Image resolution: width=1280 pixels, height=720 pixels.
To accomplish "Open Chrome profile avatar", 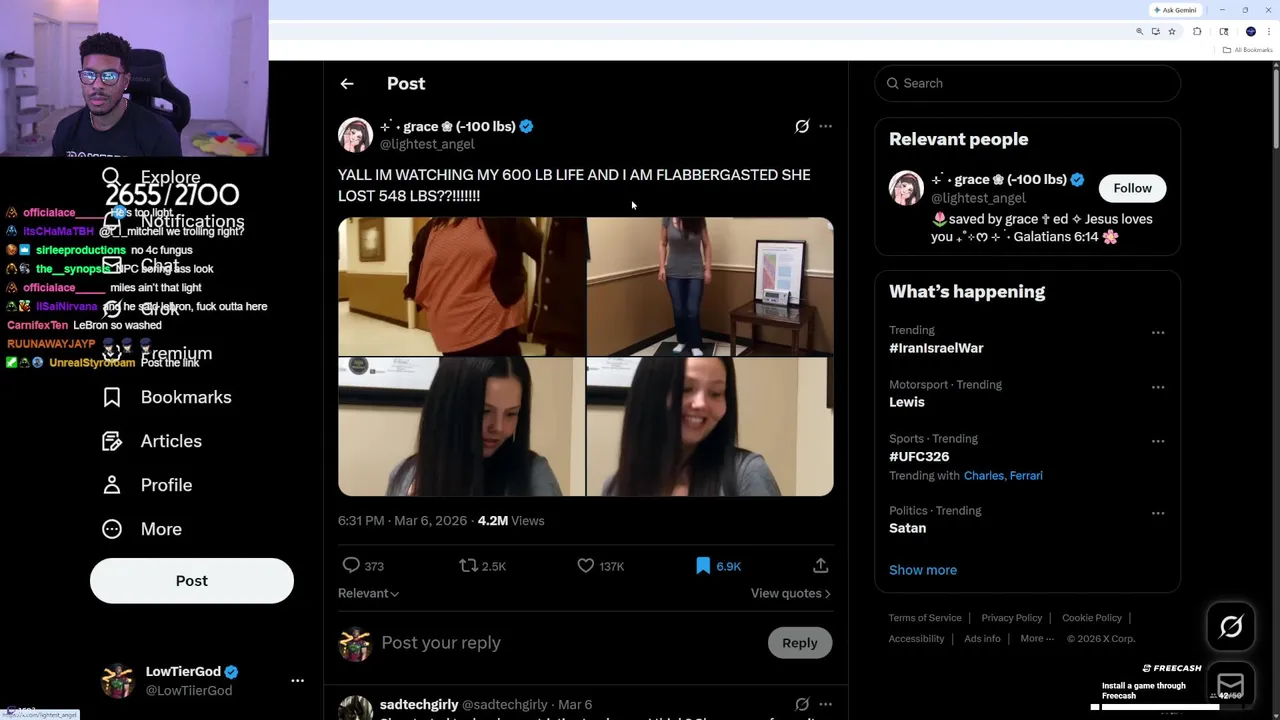I will pos(1250,32).
